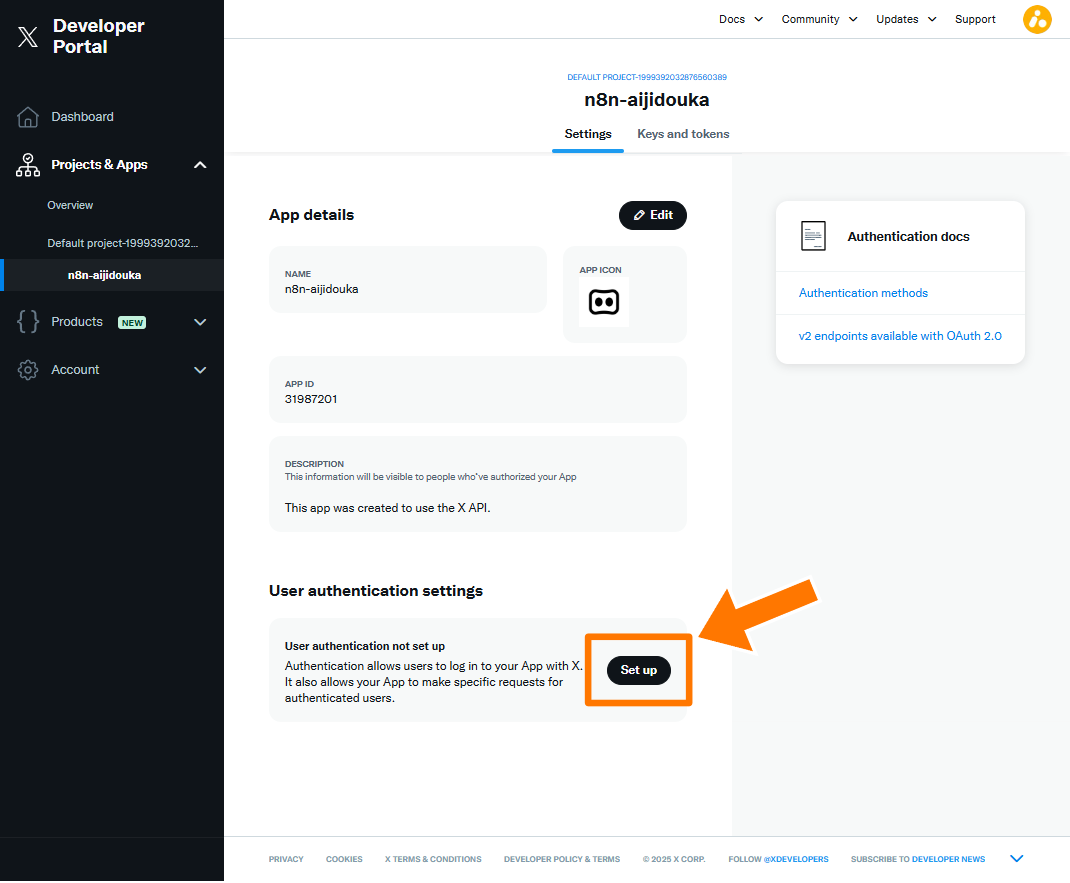Select the Settings tab
Image resolution: width=1070 pixels, height=883 pixels.
pos(588,134)
